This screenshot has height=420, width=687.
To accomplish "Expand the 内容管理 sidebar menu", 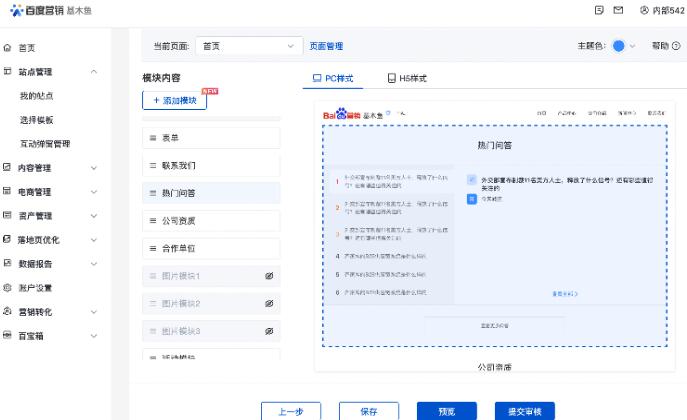I will pos(94,168).
